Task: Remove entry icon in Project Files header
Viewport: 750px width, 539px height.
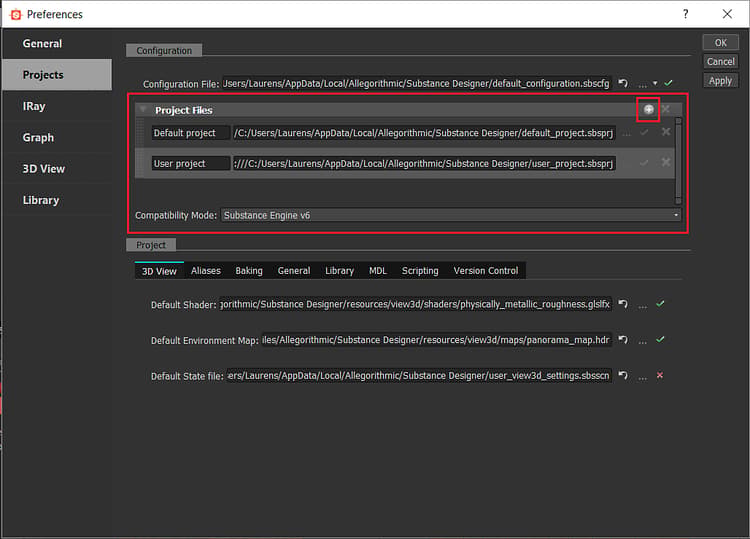Action: click(x=666, y=110)
